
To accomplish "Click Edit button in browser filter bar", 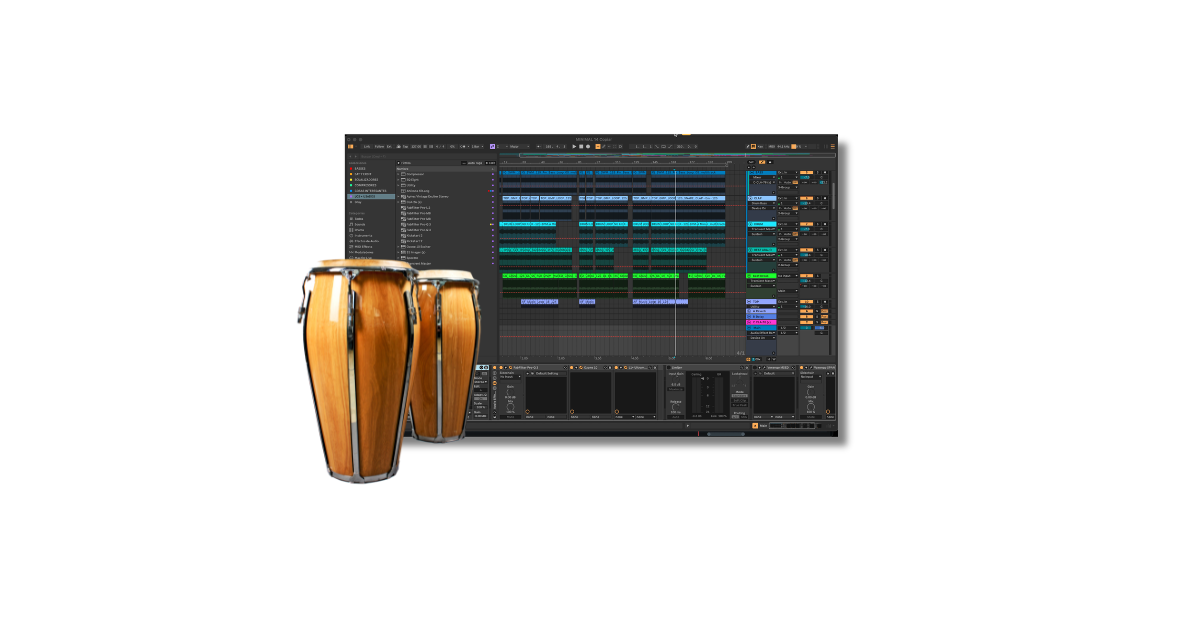I will (x=490, y=163).
